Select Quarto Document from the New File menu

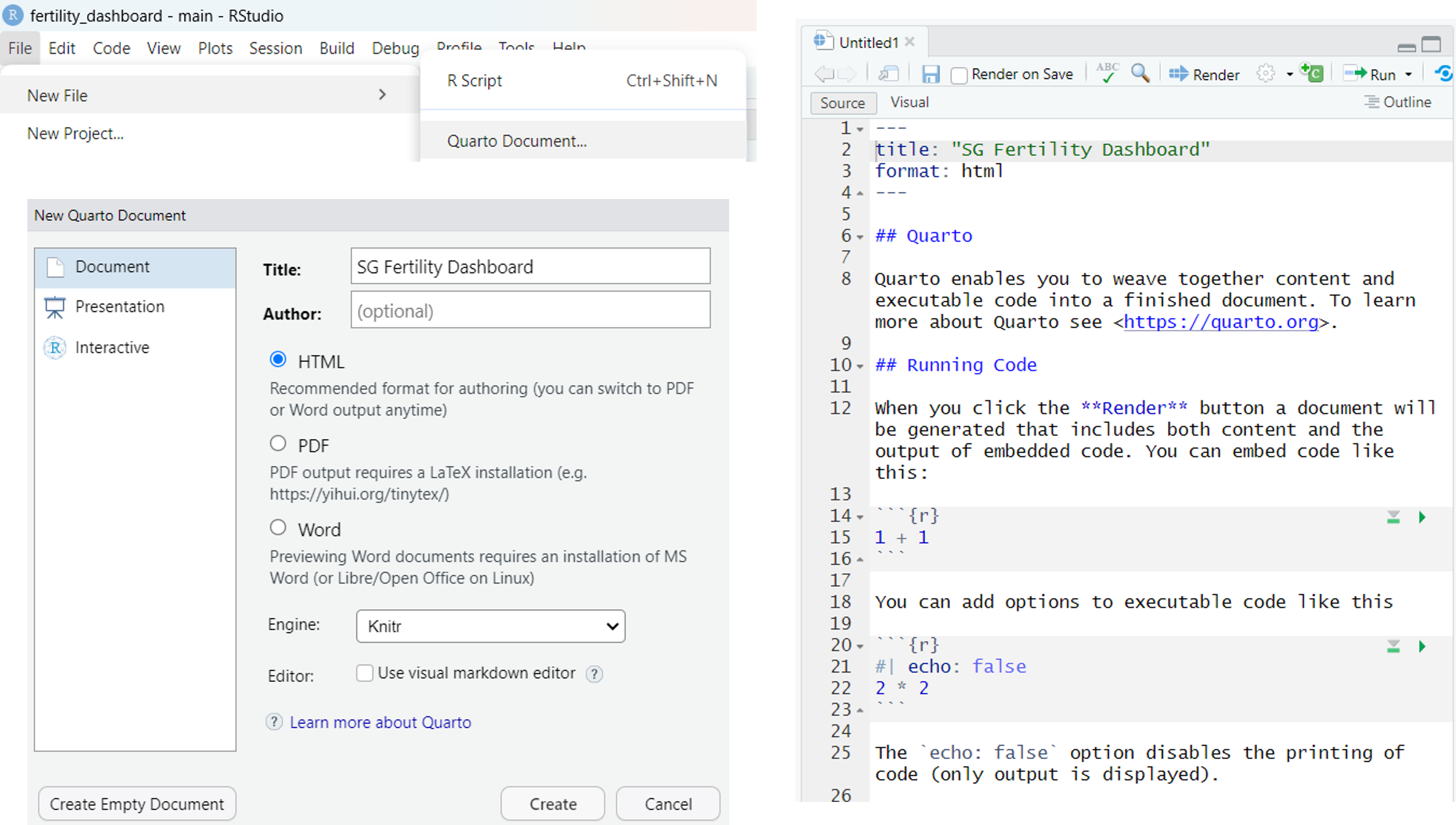(x=518, y=141)
